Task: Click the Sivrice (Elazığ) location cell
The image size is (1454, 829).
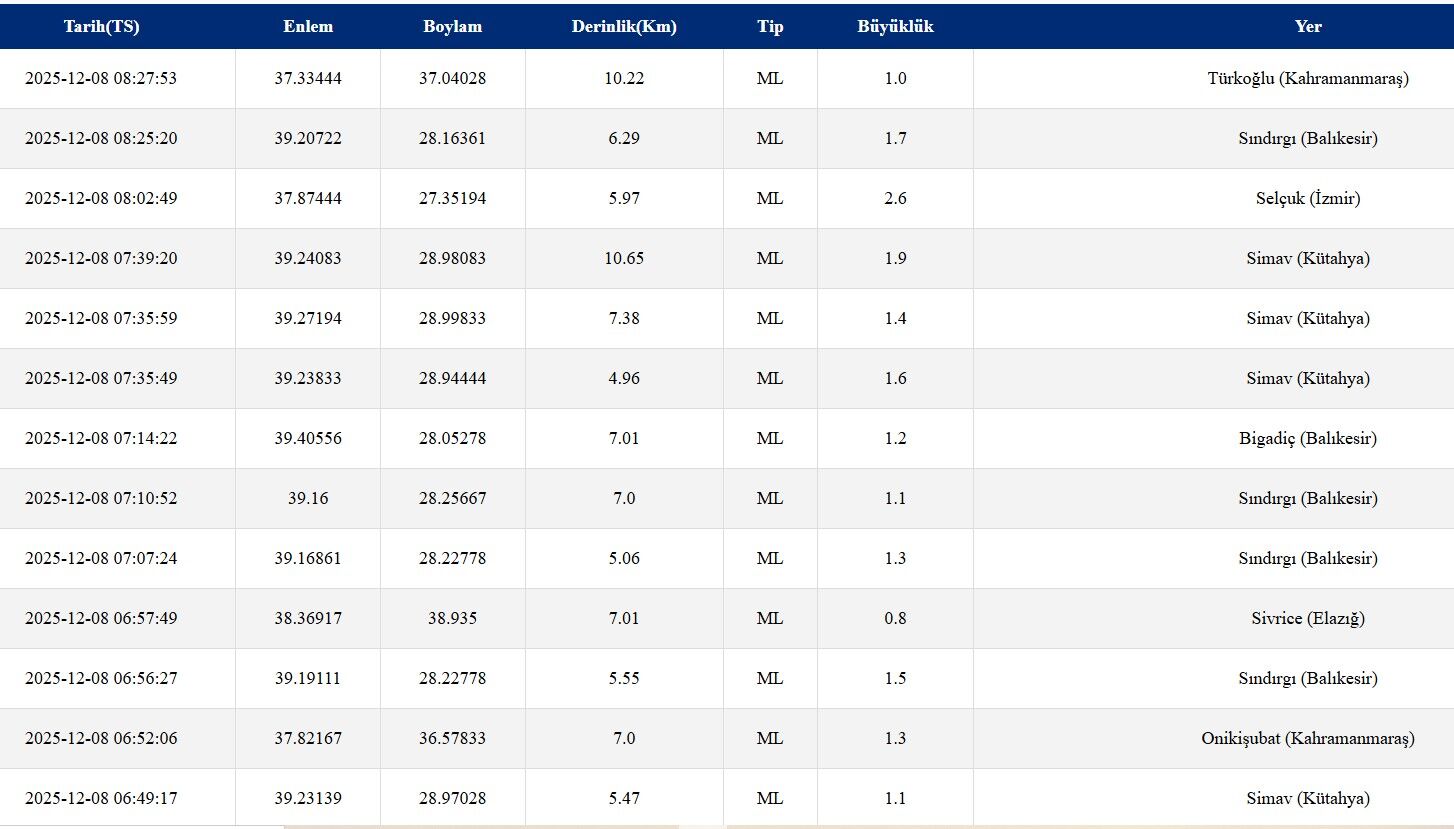Action: (1308, 618)
